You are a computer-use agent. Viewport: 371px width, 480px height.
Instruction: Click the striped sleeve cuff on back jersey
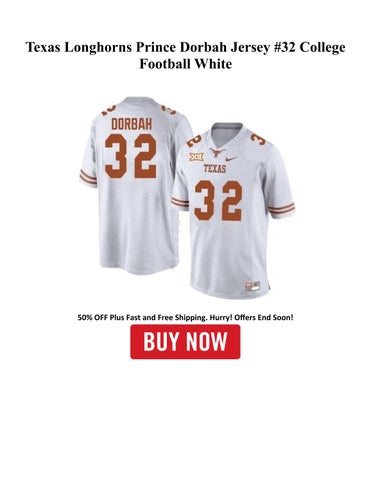click(88, 177)
